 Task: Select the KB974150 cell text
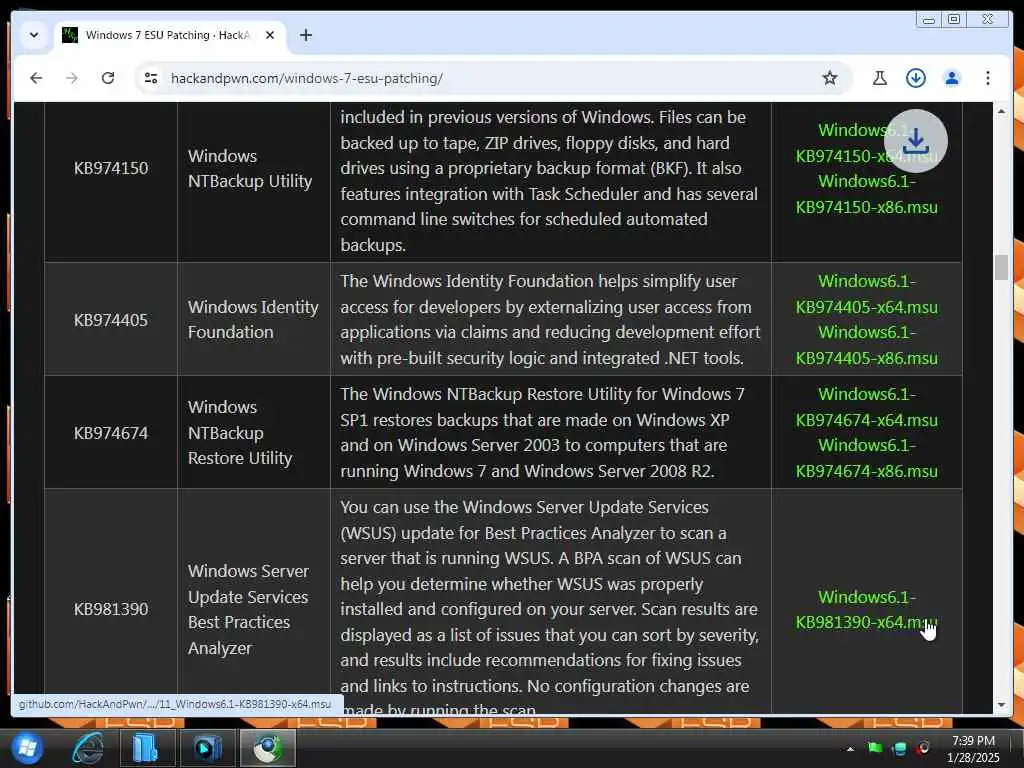coord(111,168)
